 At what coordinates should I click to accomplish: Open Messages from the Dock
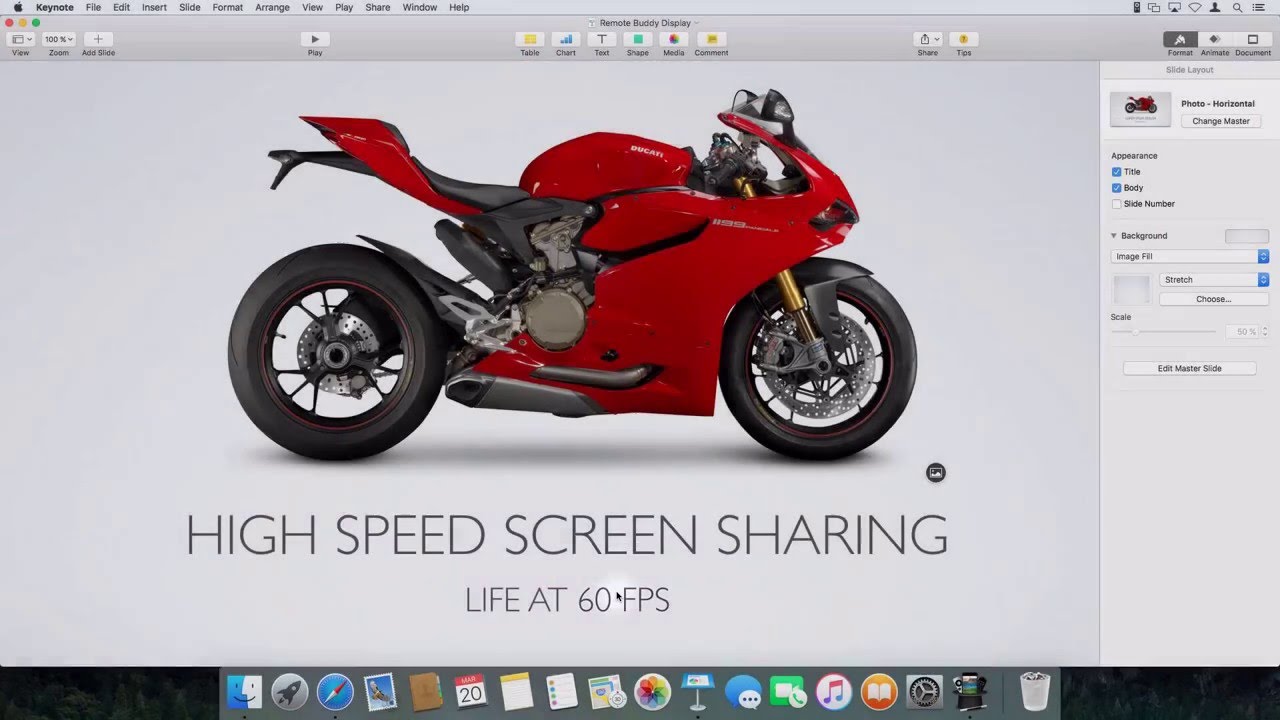tap(743, 692)
